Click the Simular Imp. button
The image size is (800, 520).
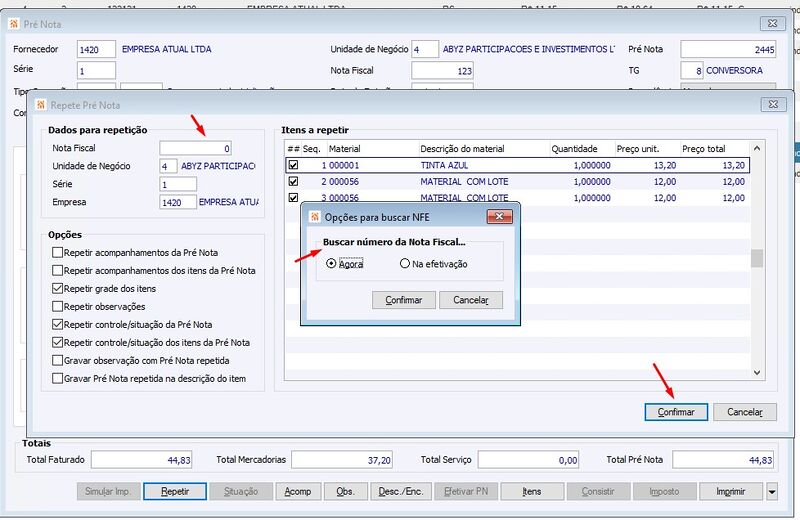(x=108, y=491)
